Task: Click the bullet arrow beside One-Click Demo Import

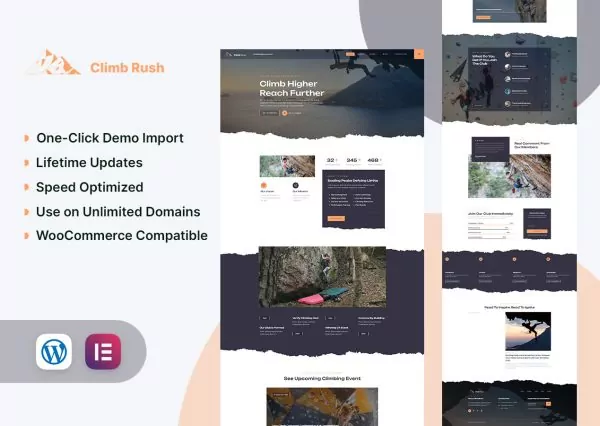Action: 27,138
